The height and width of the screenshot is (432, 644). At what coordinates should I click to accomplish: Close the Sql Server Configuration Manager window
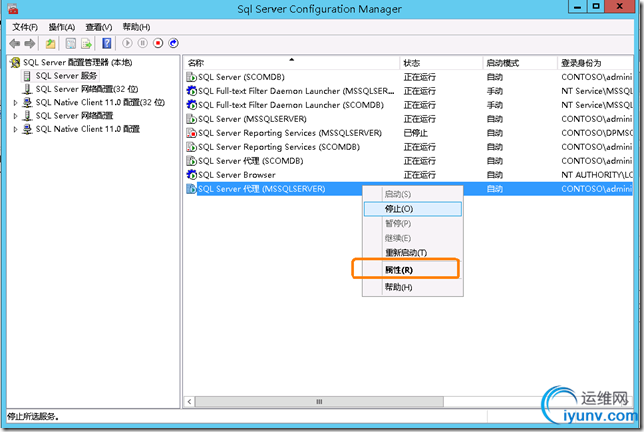click(620, 7)
